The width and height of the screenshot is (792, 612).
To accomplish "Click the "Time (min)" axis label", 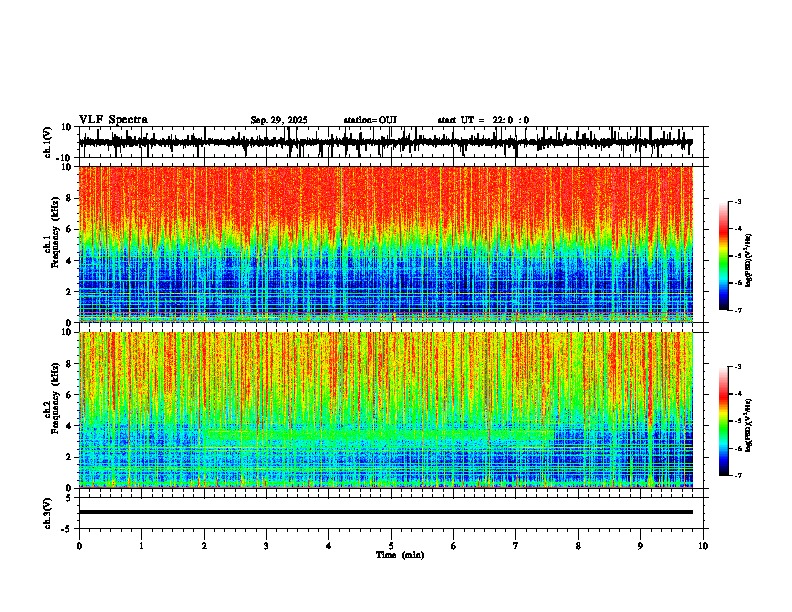I will point(400,555).
